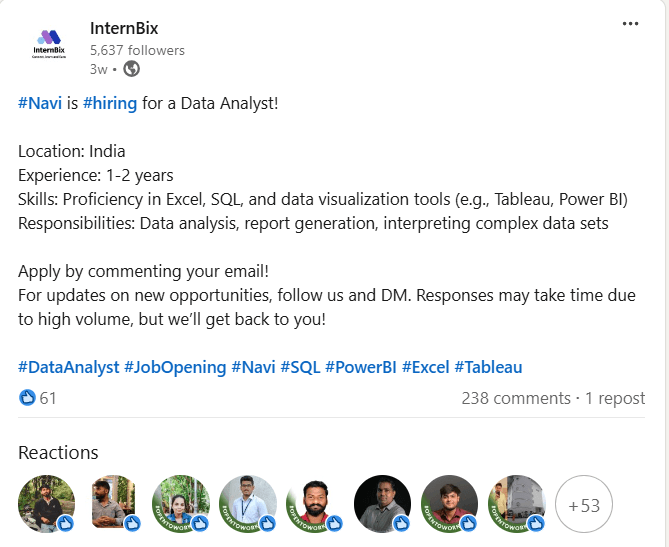Viewport: 669px width, 547px height.
Task: Click the blue like reaction icon beside 61
Action: pyautogui.click(x=27, y=398)
